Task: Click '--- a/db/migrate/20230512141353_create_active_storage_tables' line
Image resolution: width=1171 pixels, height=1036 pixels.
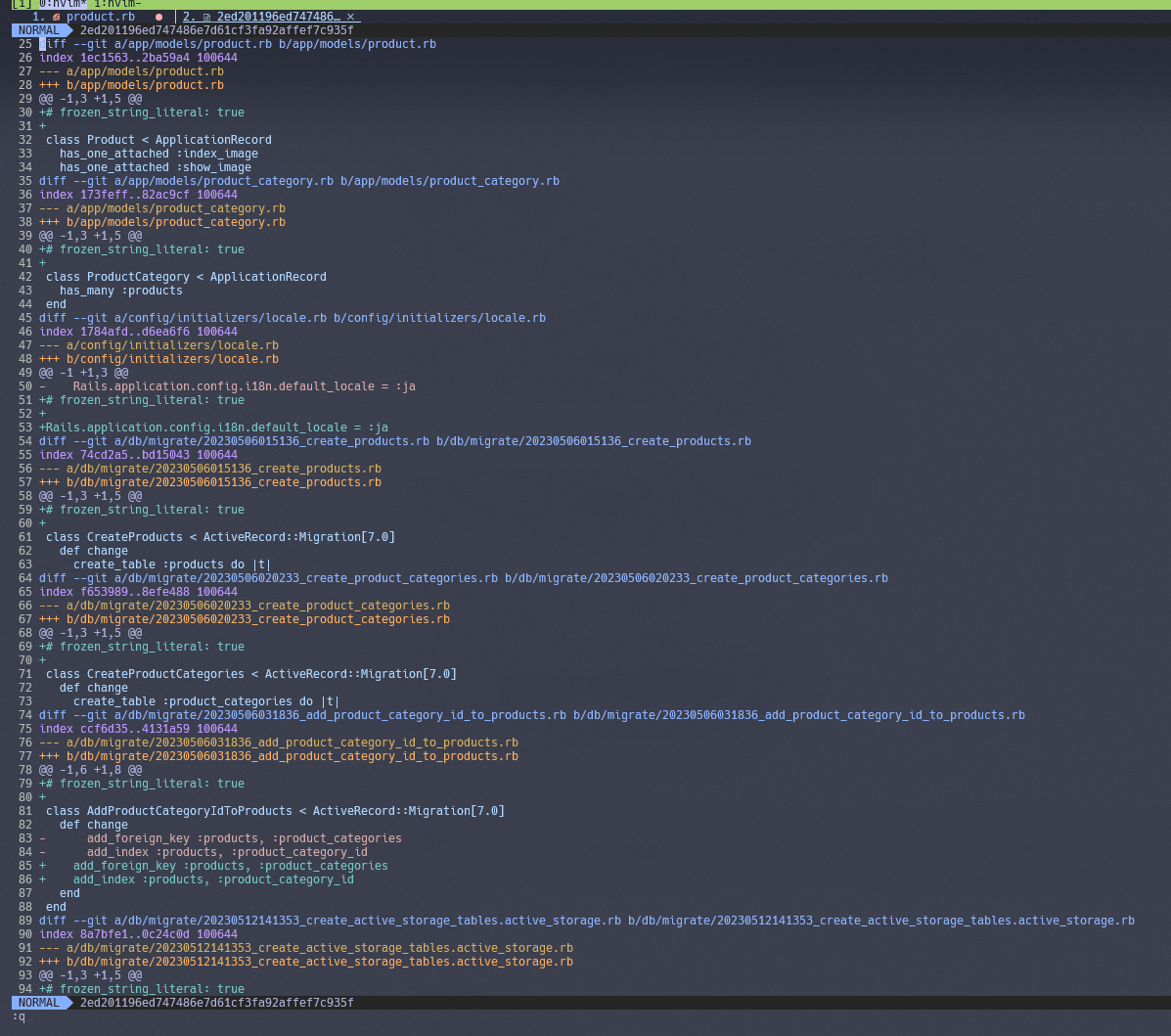Action: click(306, 948)
